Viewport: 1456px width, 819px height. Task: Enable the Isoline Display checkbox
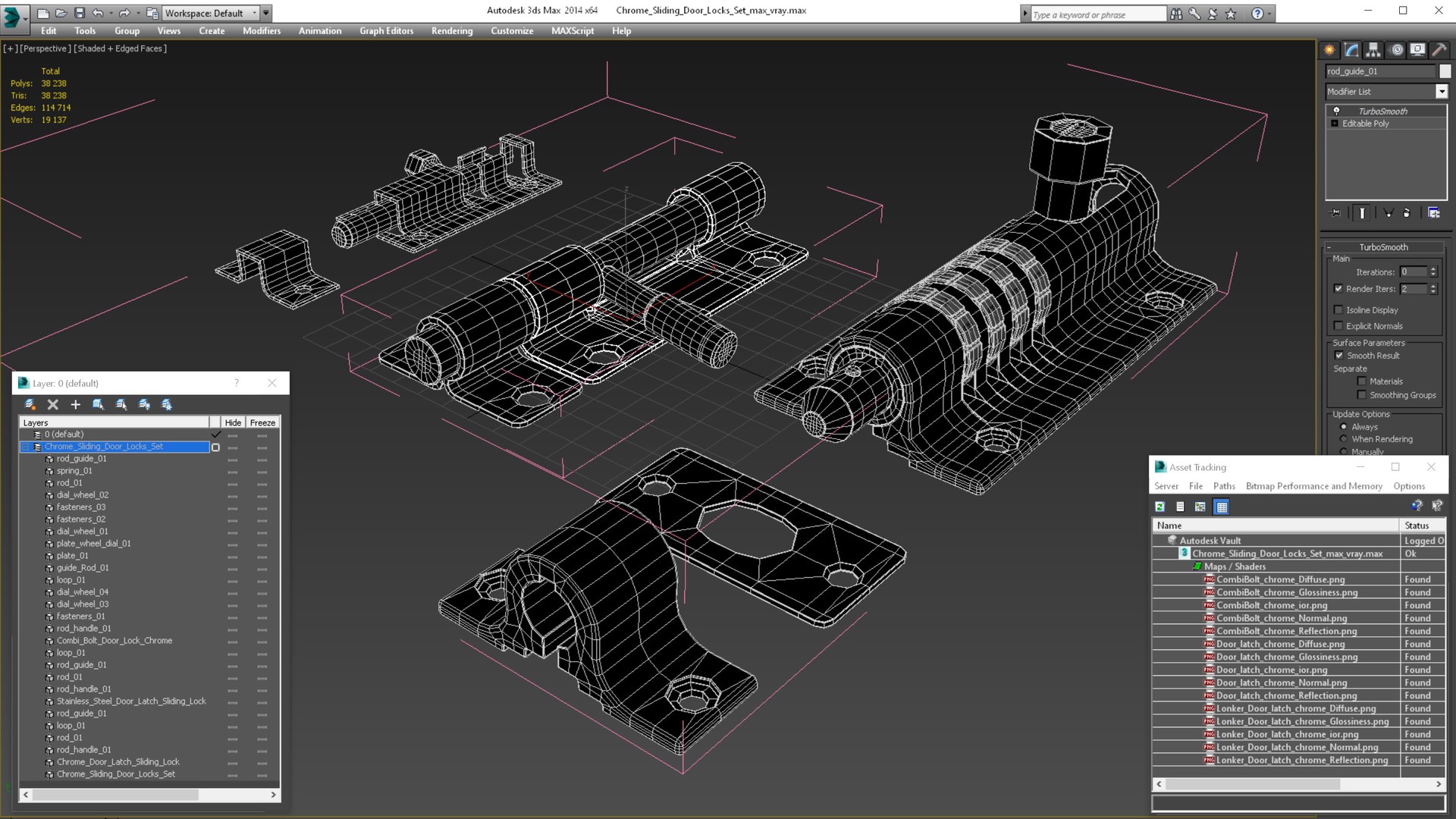tap(1338, 309)
